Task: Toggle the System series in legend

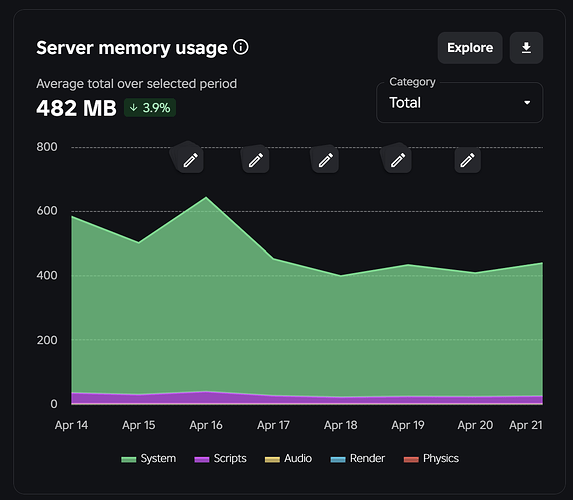Action: pyautogui.click(x=148, y=458)
